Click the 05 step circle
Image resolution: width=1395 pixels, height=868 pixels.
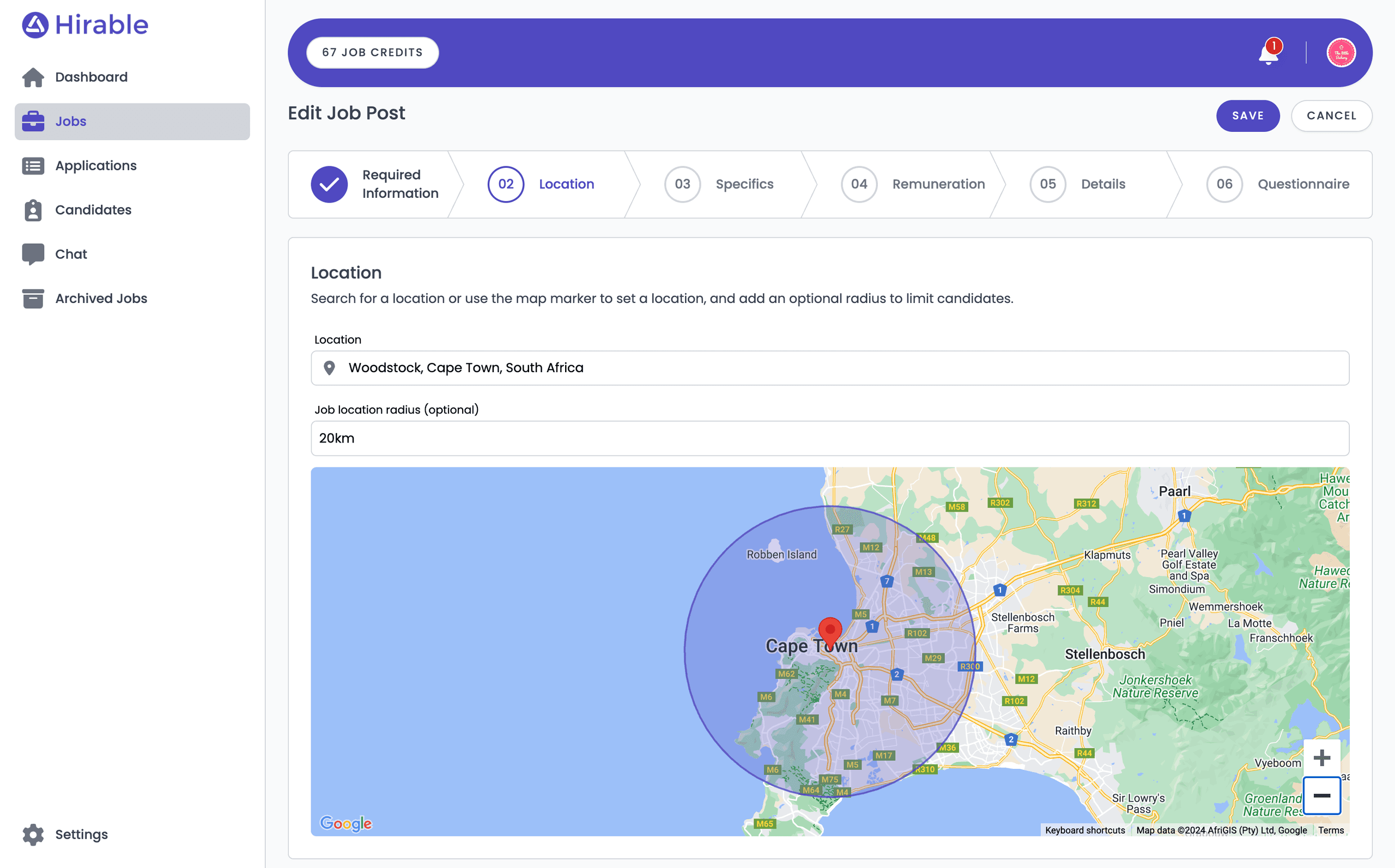(x=1048, y=184)
